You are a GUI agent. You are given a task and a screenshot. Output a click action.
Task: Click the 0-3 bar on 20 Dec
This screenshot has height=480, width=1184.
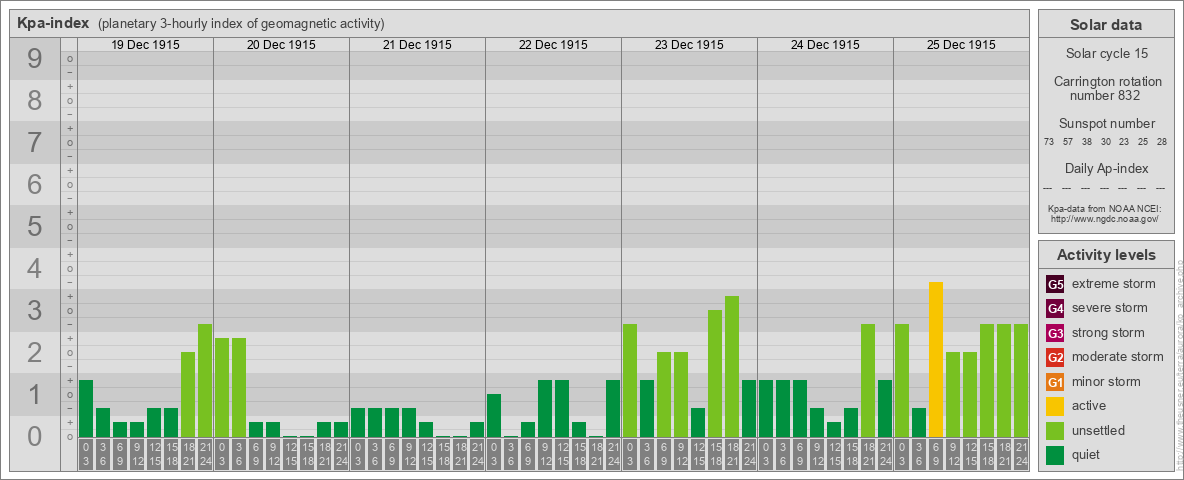click(222, 387)
